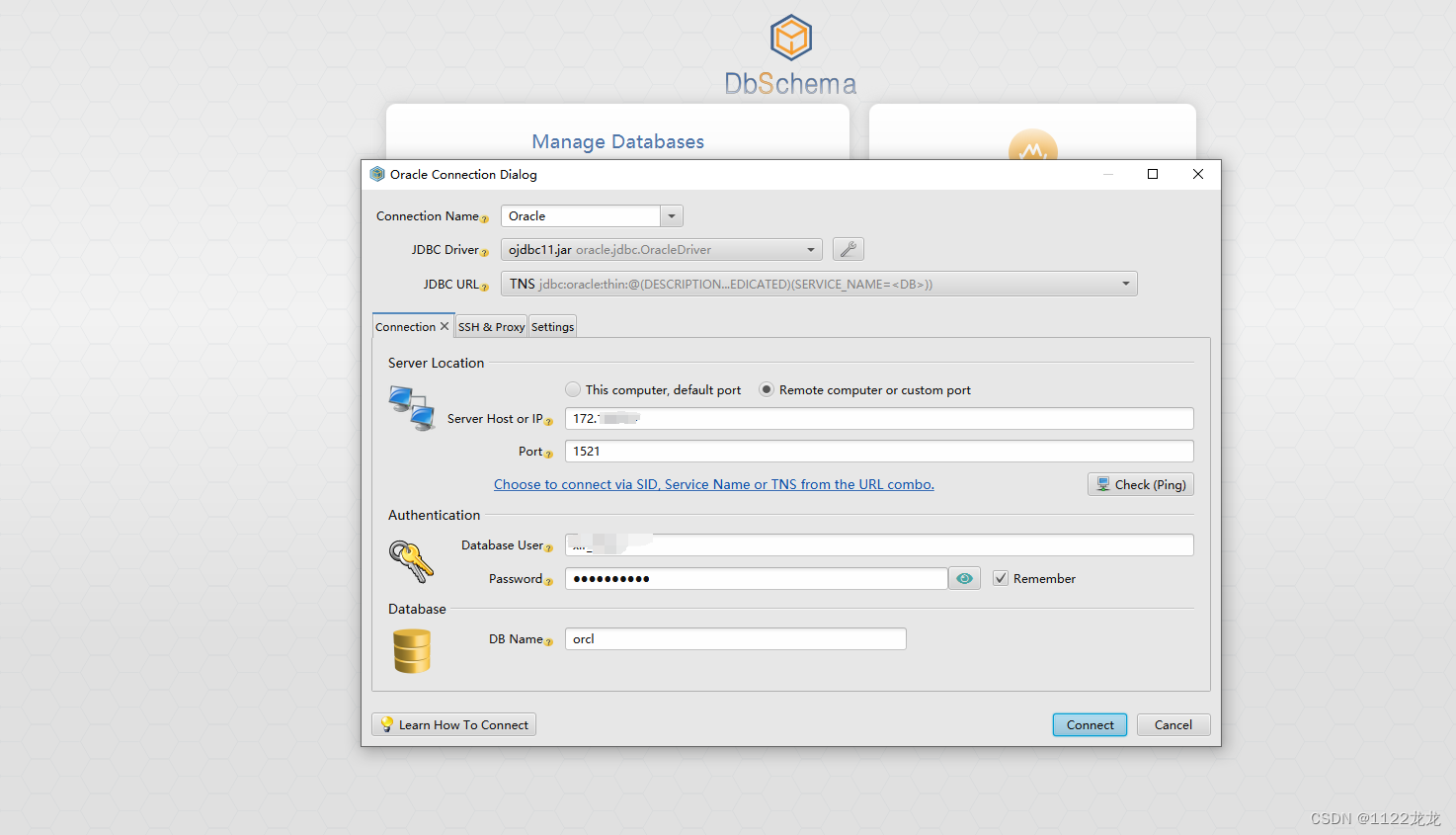Image resolution: width=1456 pixels, height=835 pixels.
Task: Follow the SID, Service Name or TNS link
Action: [x=714, y=484]
